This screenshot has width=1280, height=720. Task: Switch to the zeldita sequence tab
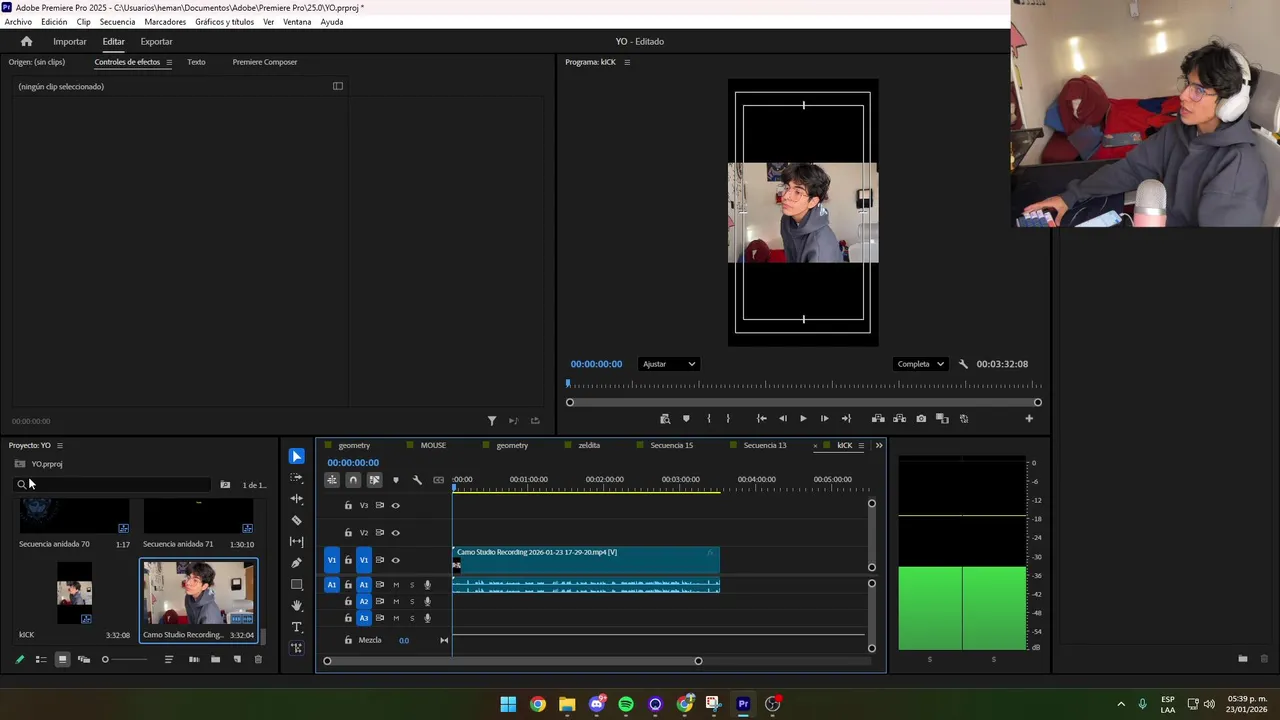589,445
